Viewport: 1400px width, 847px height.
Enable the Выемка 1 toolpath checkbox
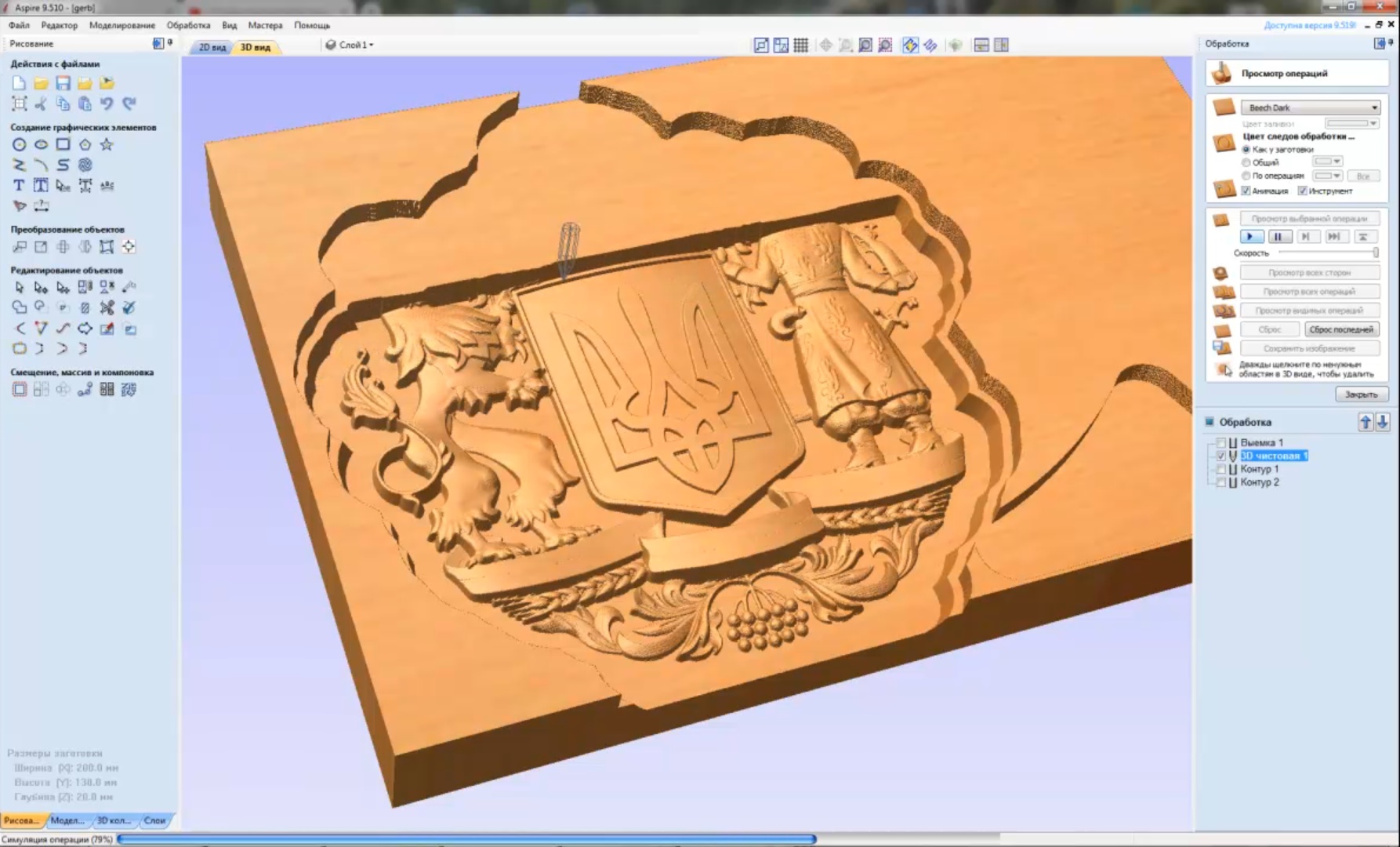pos(1220,443)
